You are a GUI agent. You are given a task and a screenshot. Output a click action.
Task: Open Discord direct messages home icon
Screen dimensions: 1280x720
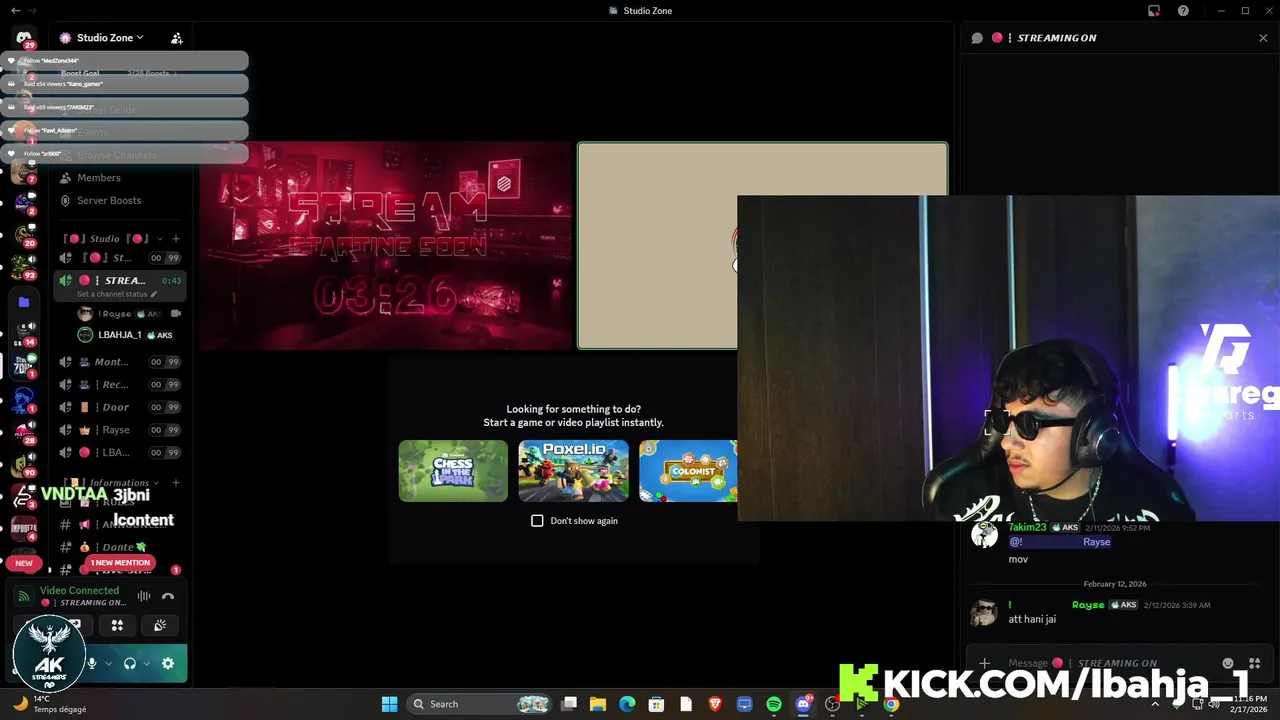coord(24,38)
